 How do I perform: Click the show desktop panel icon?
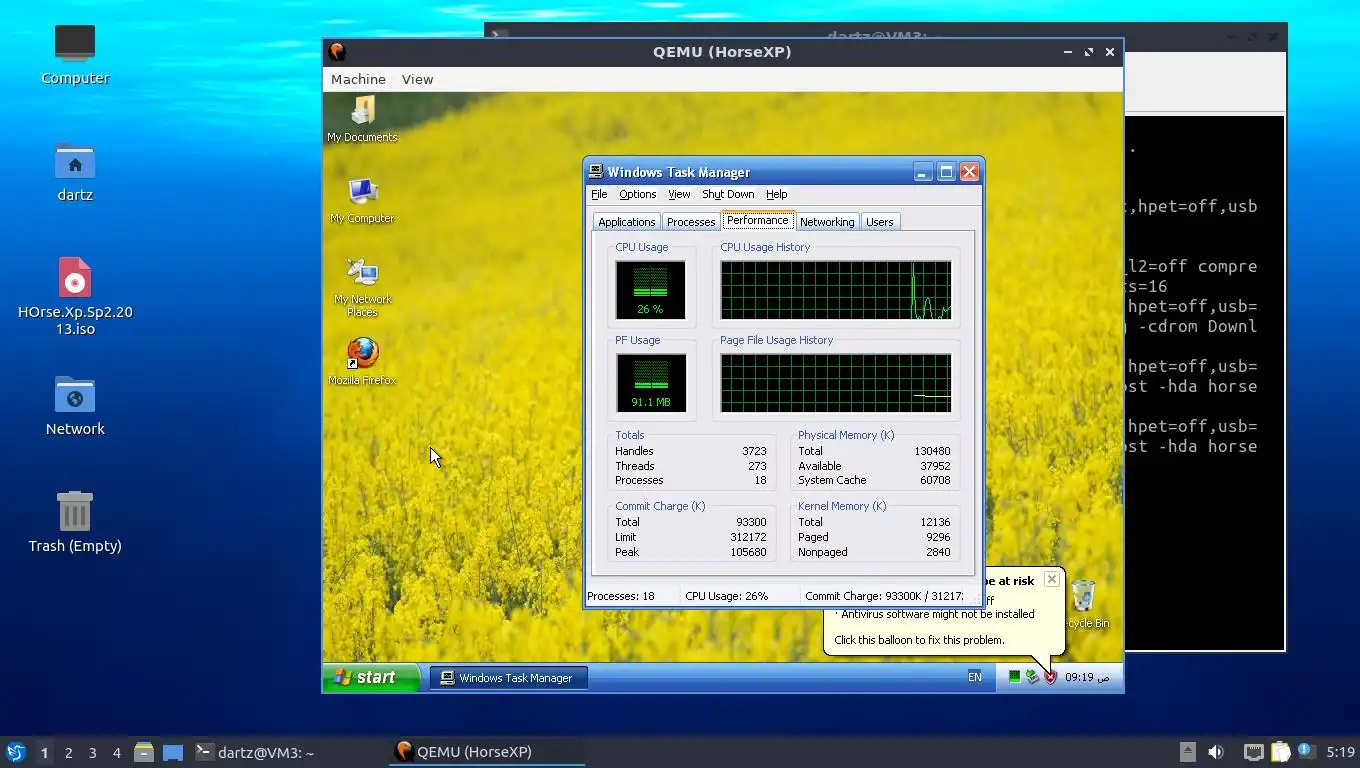(x=173, y=752)
